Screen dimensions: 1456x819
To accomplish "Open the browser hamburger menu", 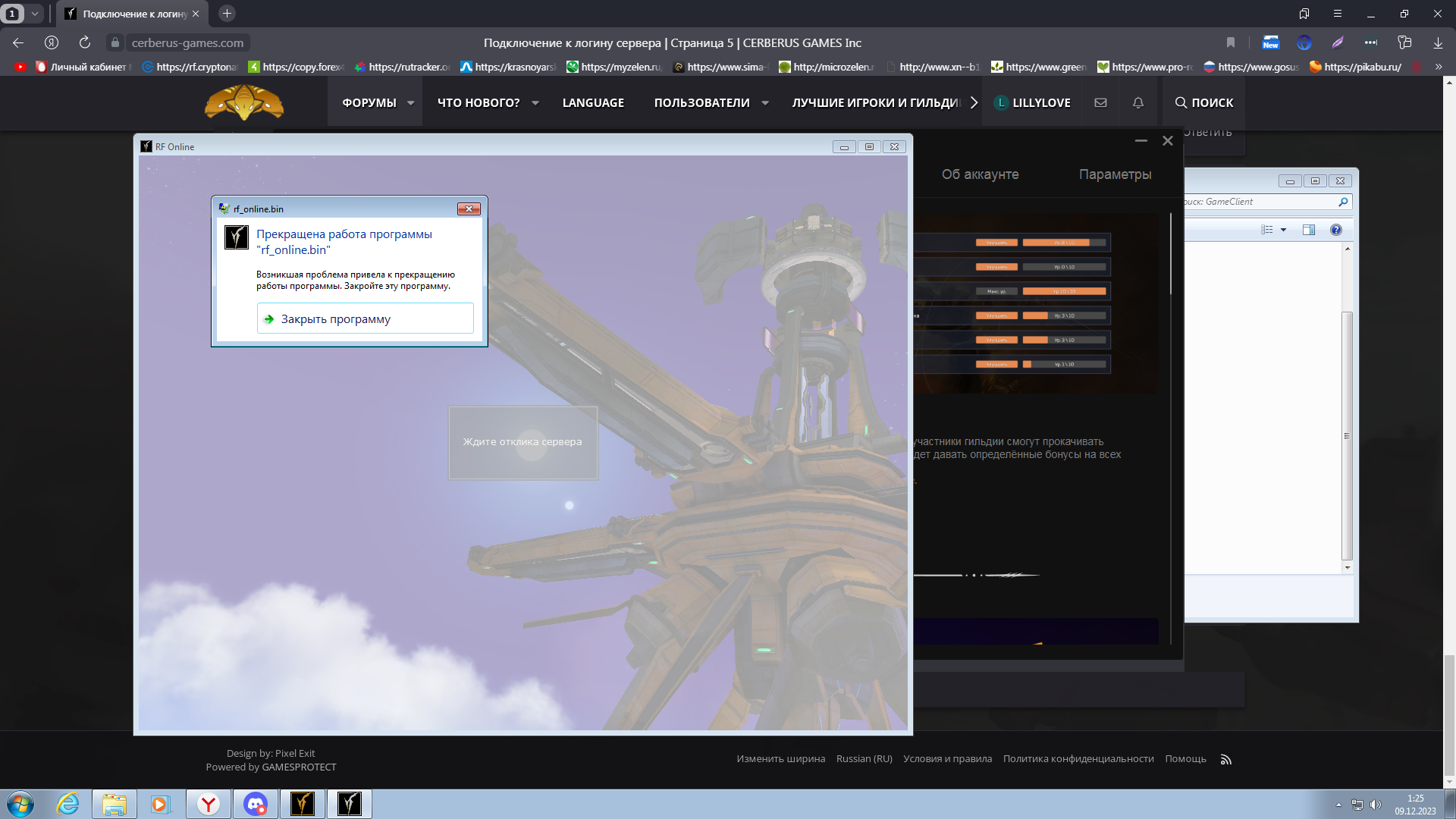I will pos(1338,14).
